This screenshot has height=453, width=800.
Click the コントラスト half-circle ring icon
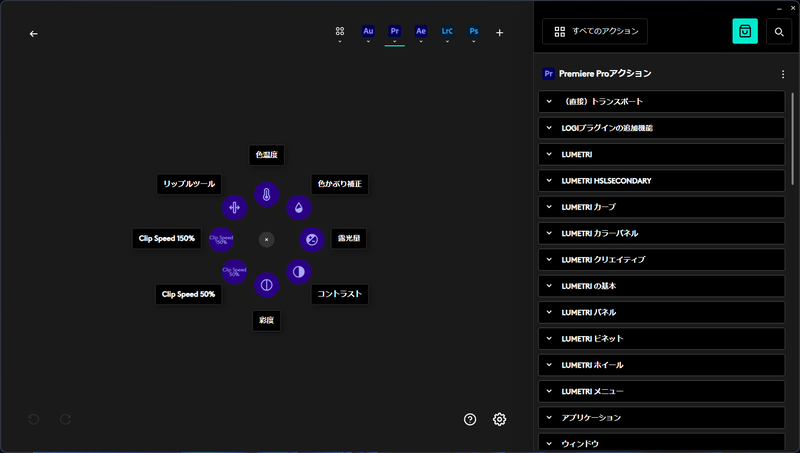(298, 272)
